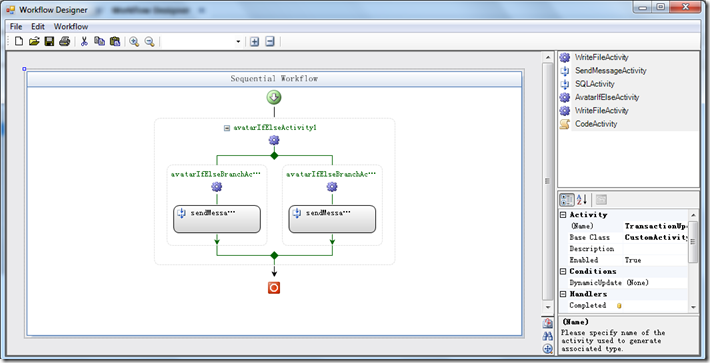Open the Workflow menu

coord(71,26)
